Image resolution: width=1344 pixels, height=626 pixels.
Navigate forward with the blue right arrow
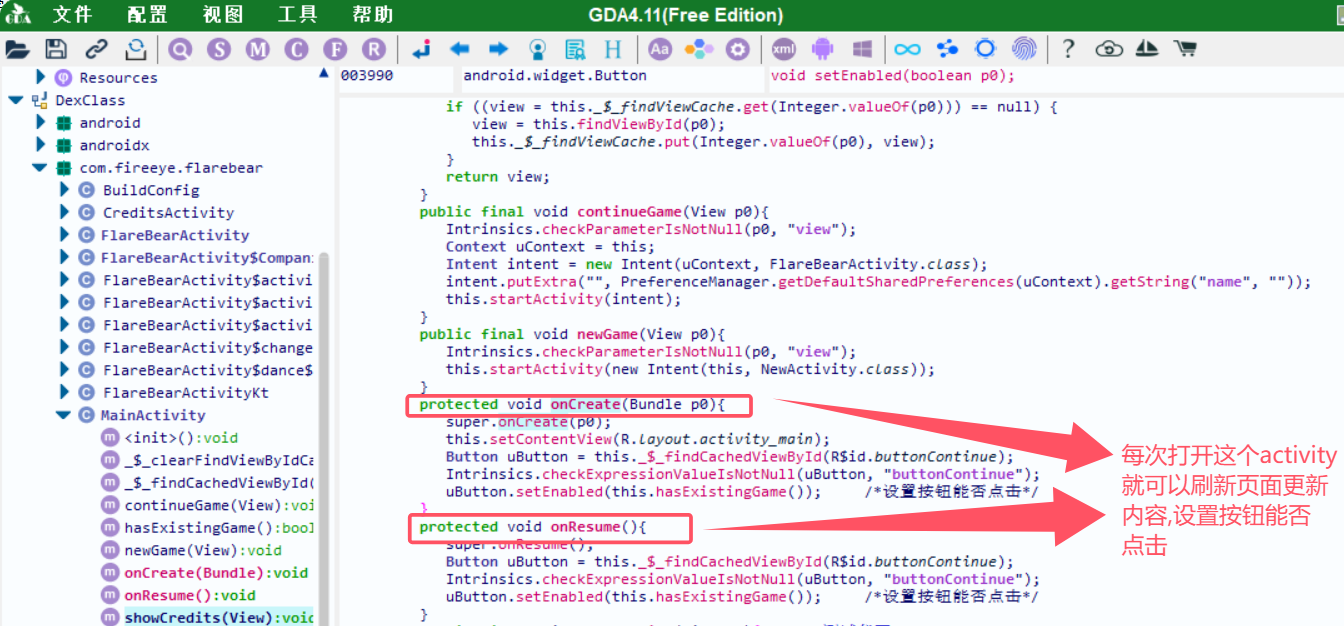(498, 48)
